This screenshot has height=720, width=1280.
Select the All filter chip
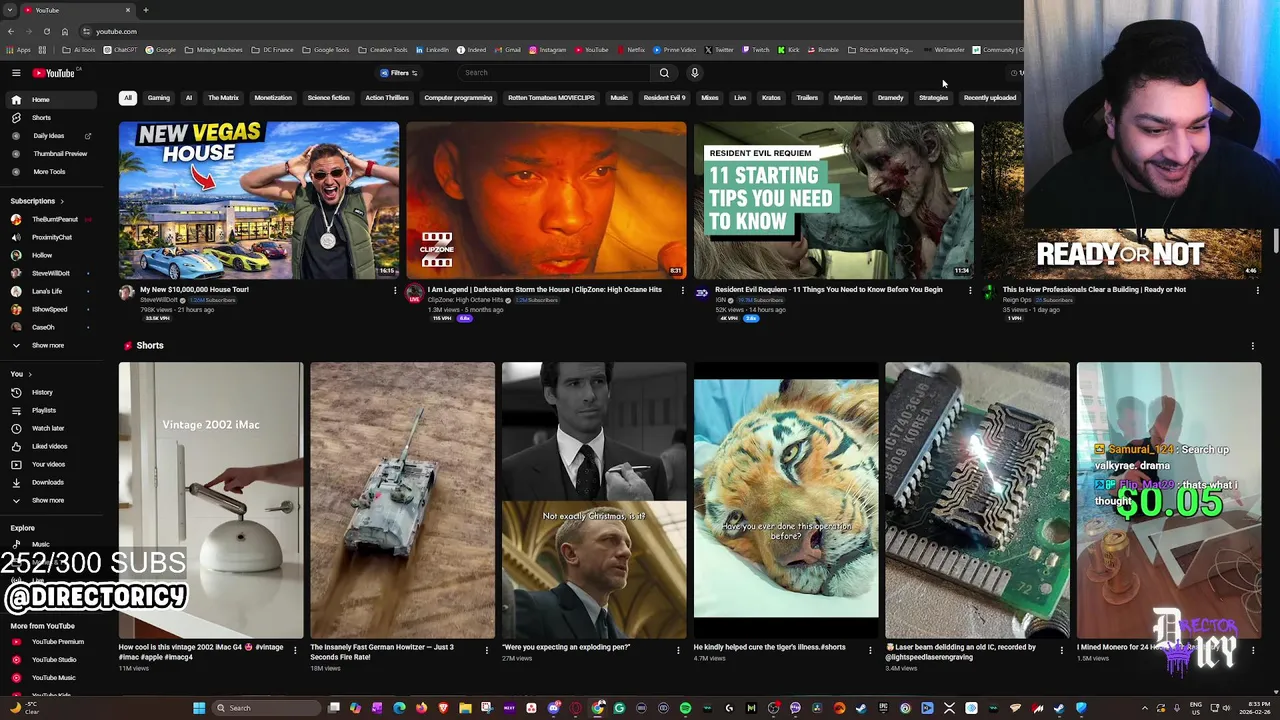tap(128, 98)
